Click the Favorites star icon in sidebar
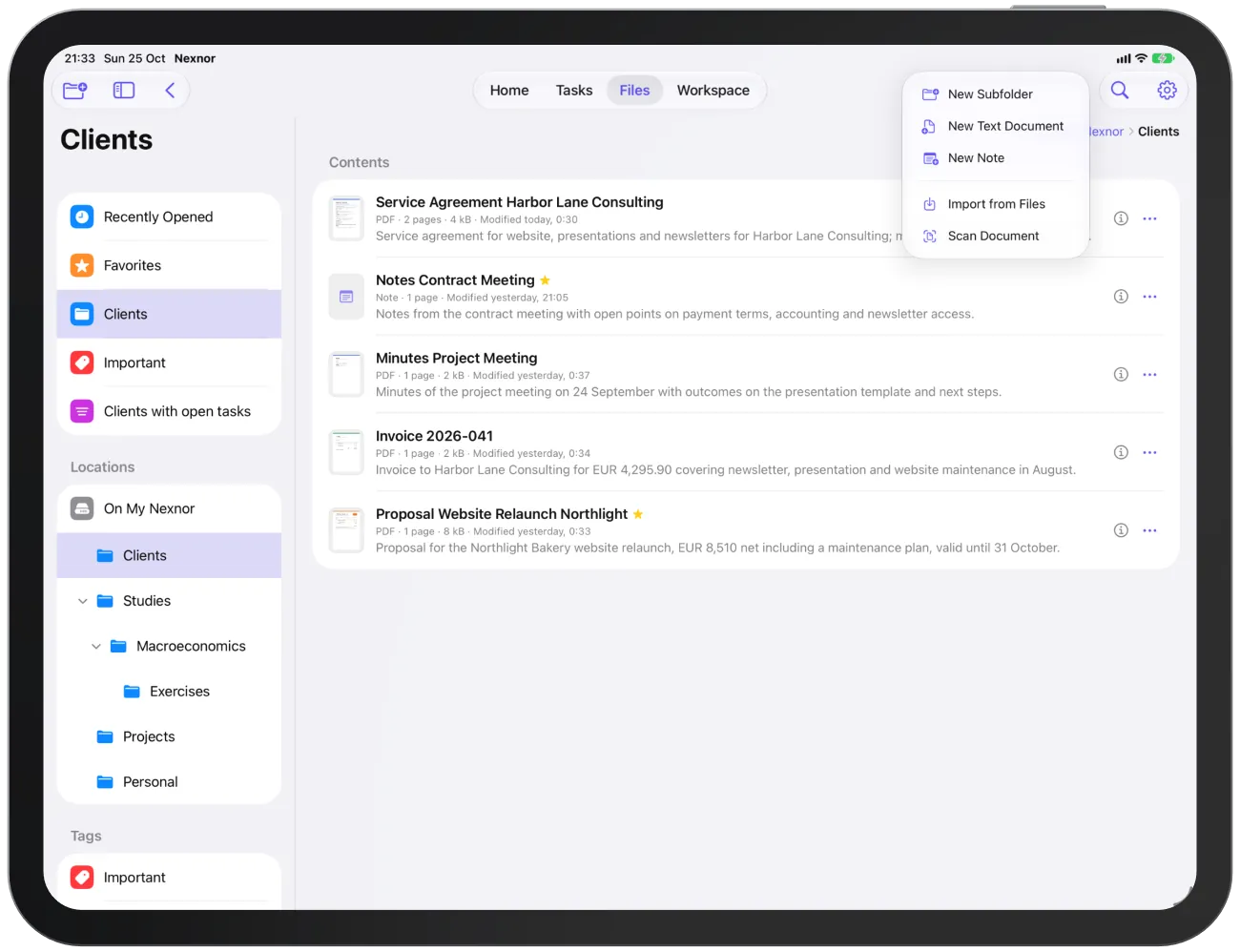Screen dimensions: 1240x952 point(82,265)
